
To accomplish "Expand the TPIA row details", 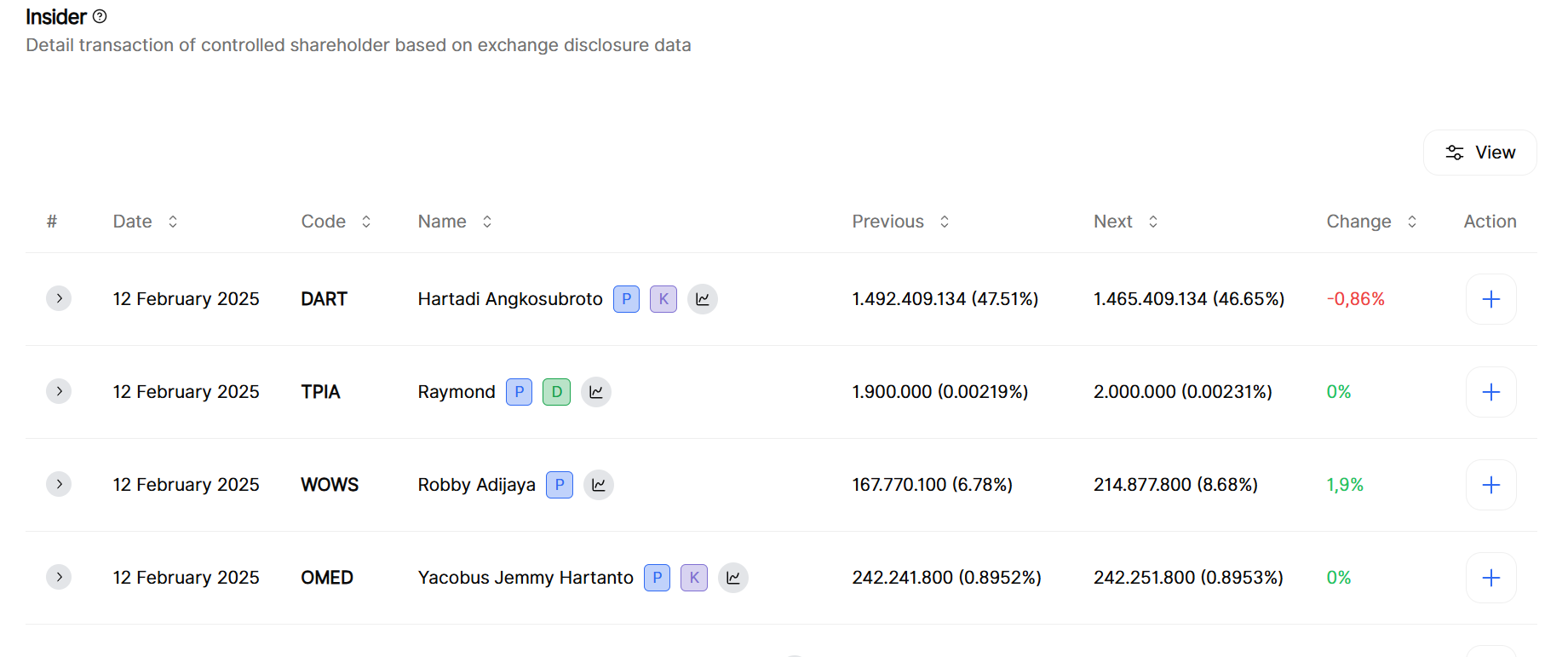I will point(59,391).
